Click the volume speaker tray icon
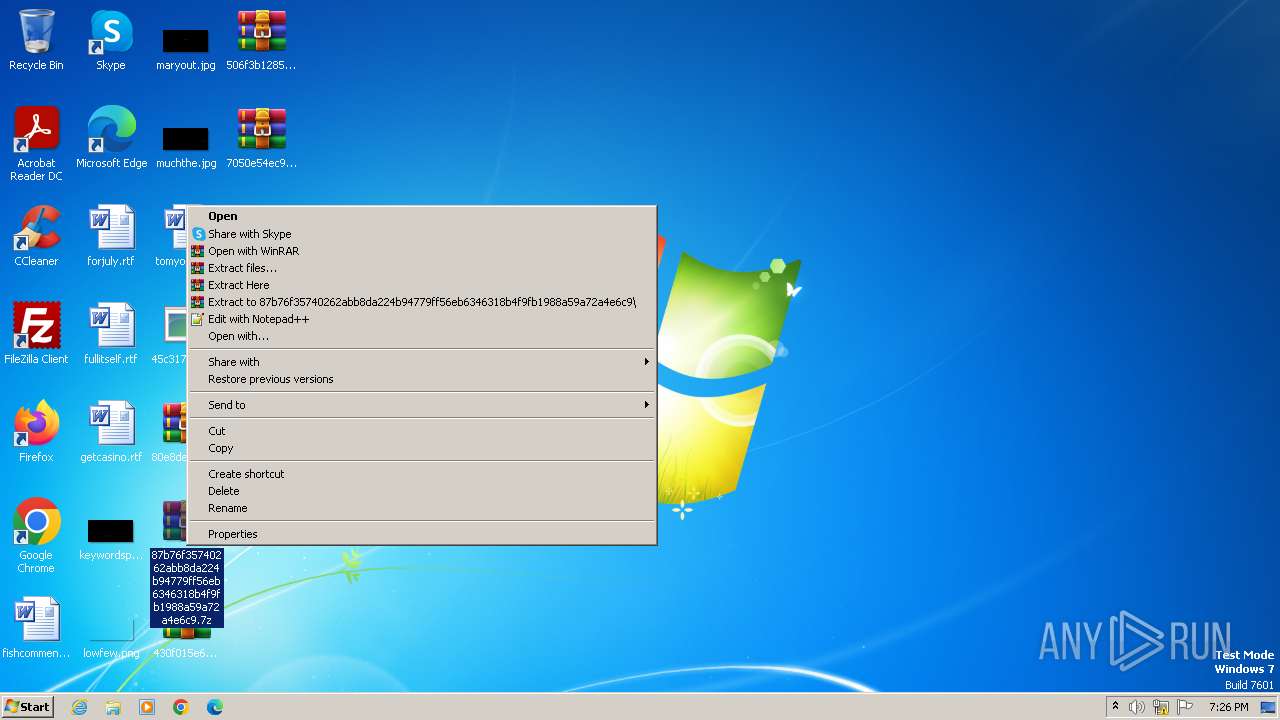 click(x=1137, y=707)
